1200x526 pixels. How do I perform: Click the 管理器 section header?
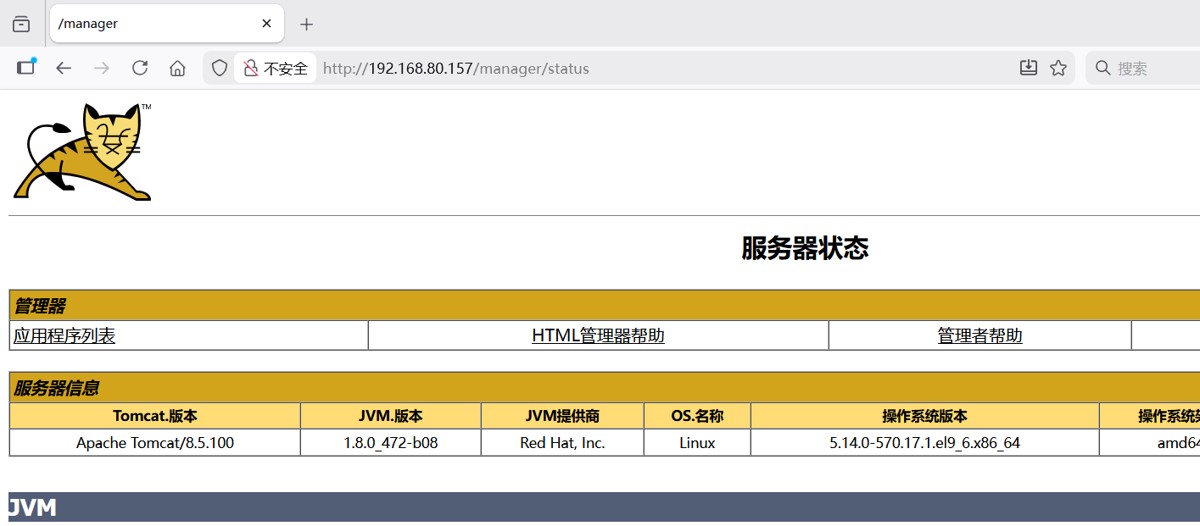click(x=604, y=306)
